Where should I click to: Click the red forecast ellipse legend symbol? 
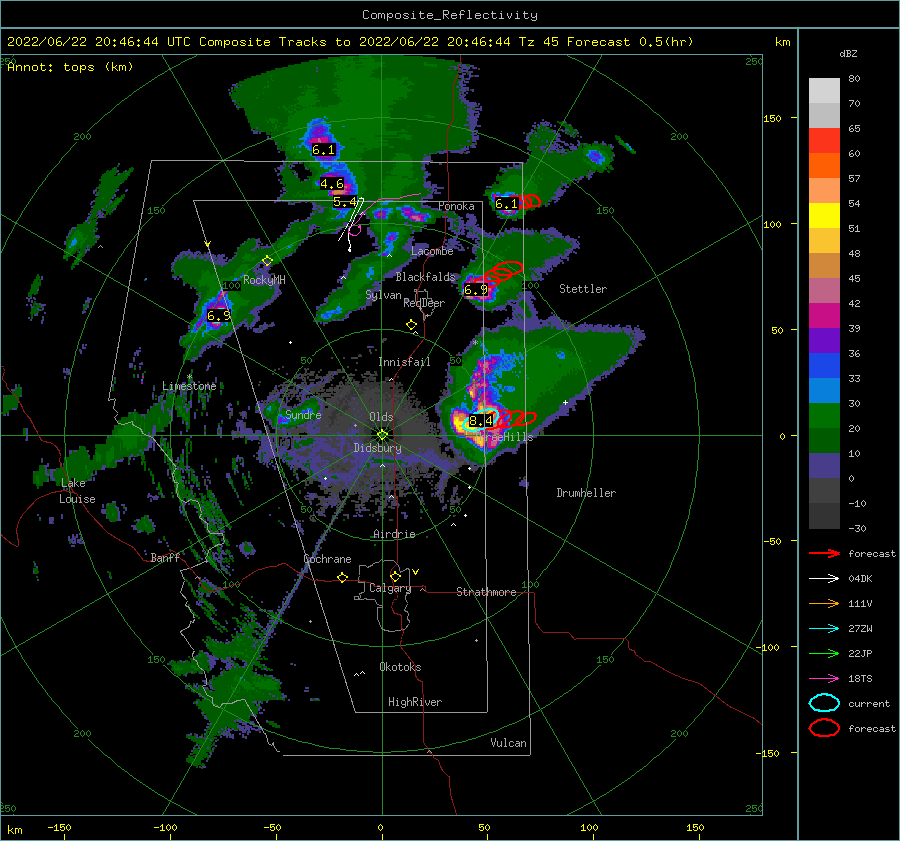point(824,728)
